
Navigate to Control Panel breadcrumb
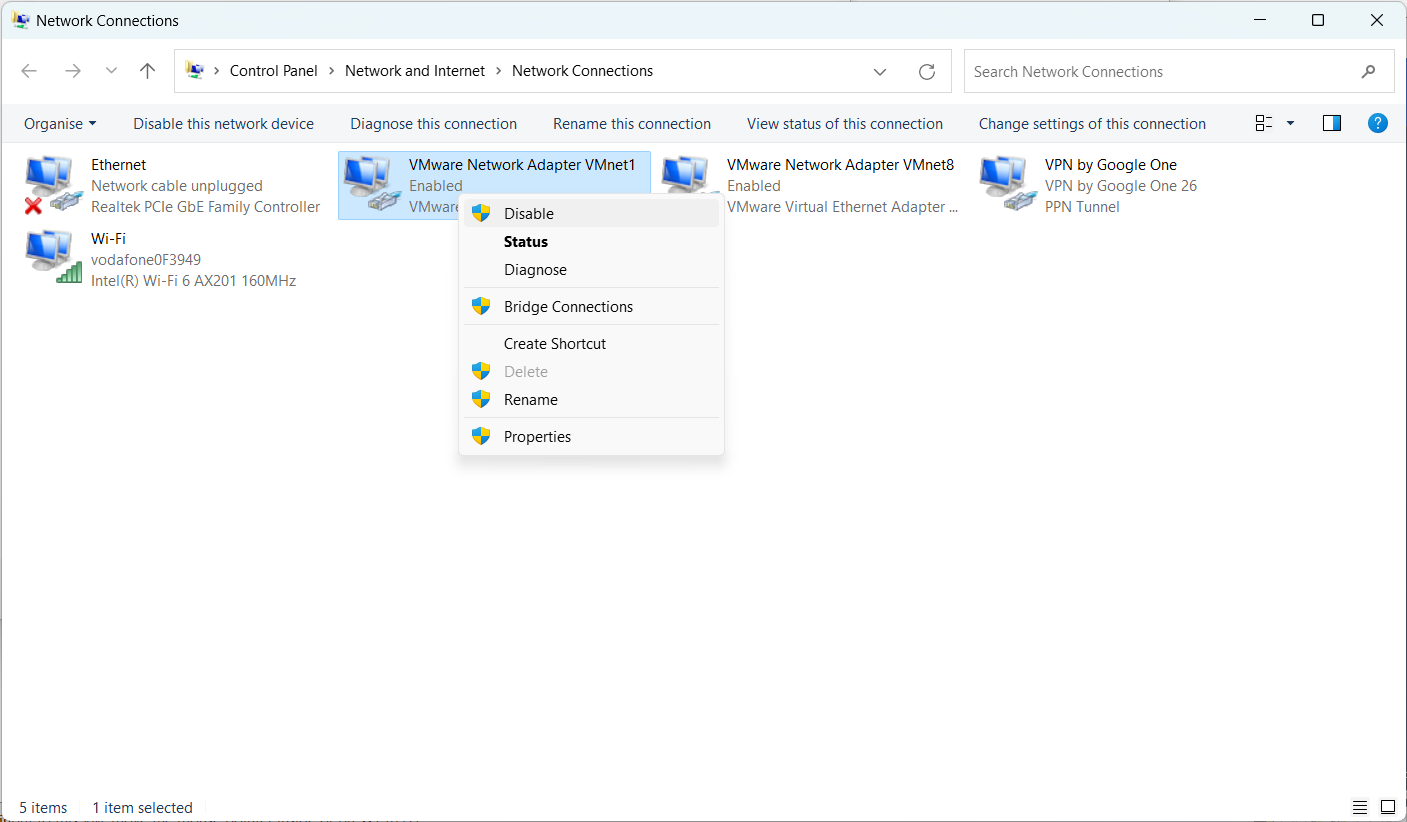[x=274, y=71]
